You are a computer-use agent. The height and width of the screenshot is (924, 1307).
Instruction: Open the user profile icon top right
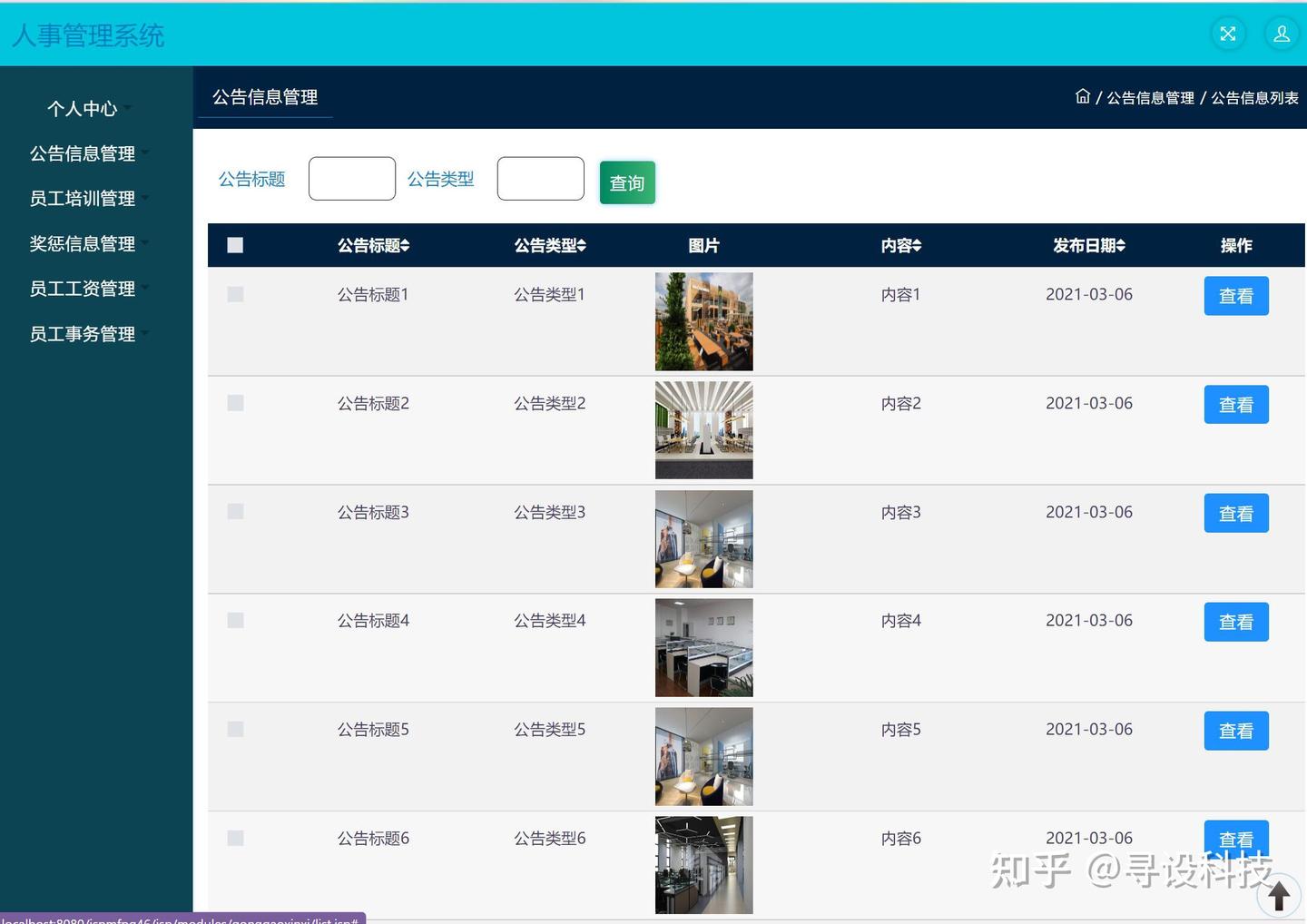(x=1281, y=34)
